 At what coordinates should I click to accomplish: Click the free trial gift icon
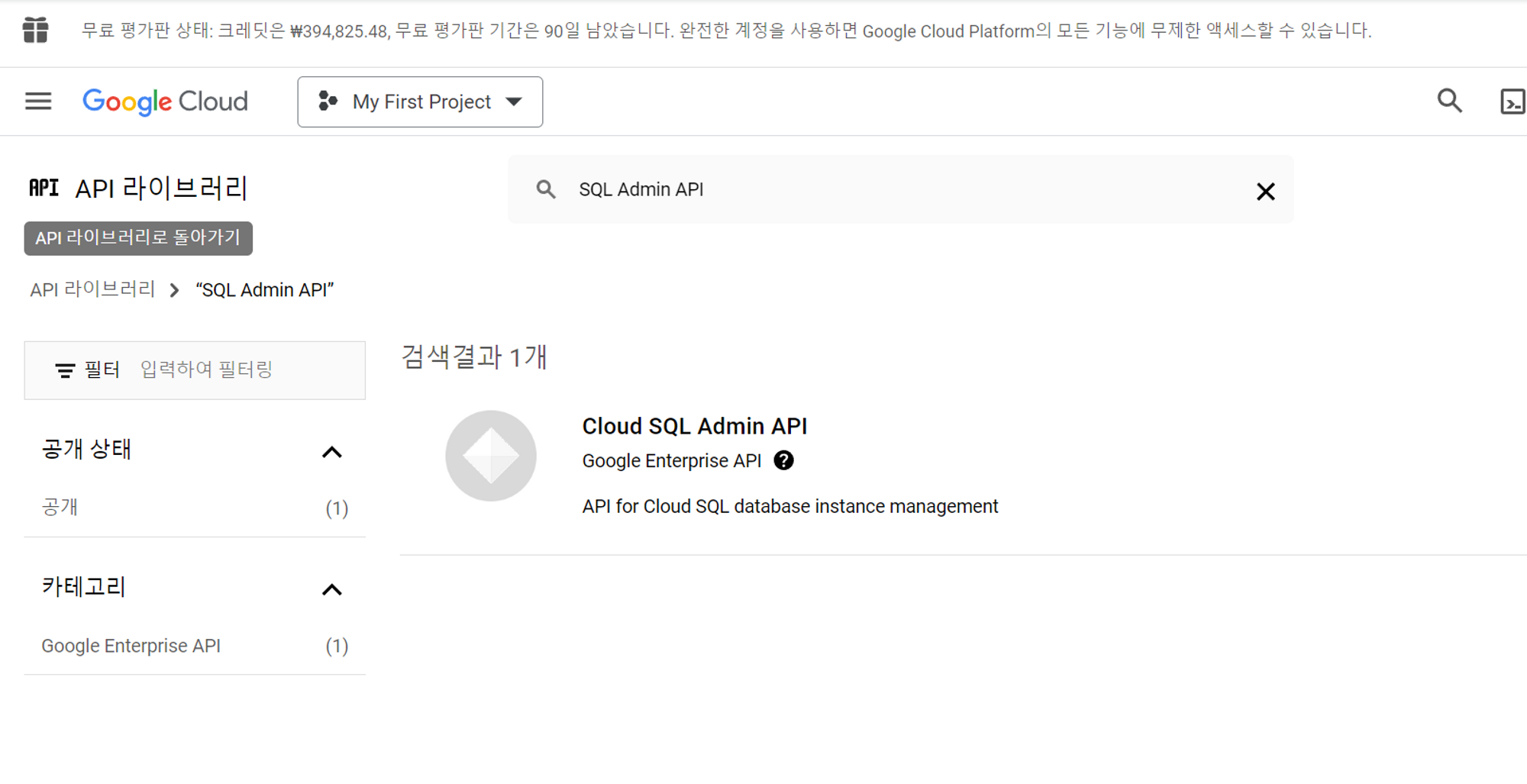[35, 31]
